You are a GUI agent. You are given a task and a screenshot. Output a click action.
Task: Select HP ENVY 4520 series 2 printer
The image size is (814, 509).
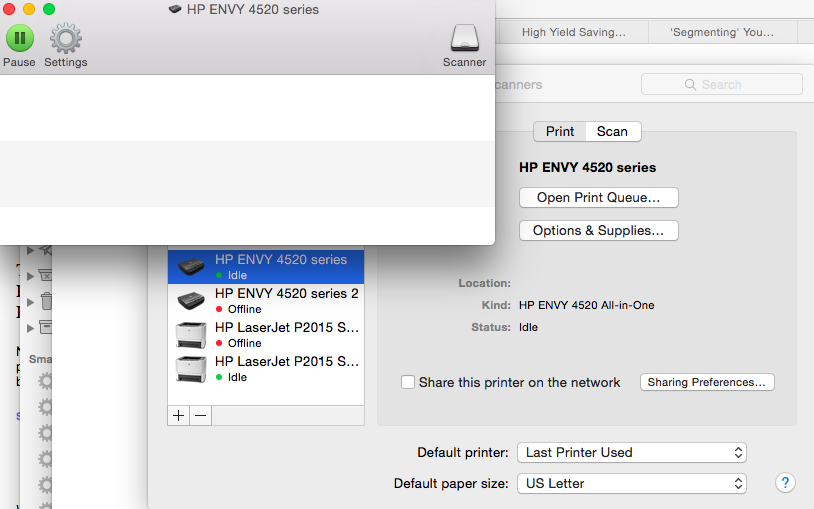click(266, 301)
